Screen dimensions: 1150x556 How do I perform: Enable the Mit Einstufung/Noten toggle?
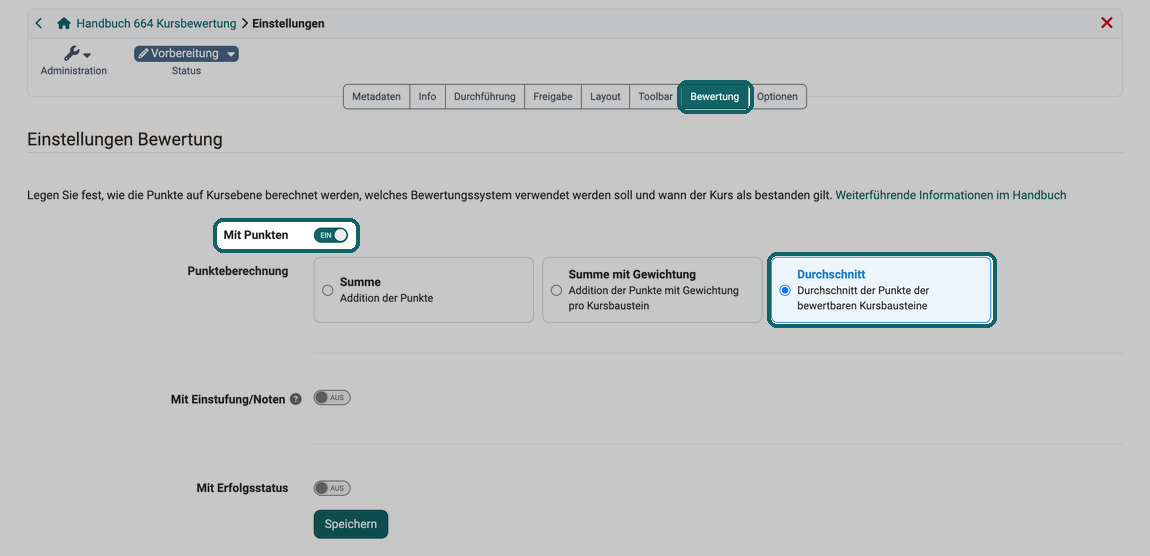(x=332, y=398)
